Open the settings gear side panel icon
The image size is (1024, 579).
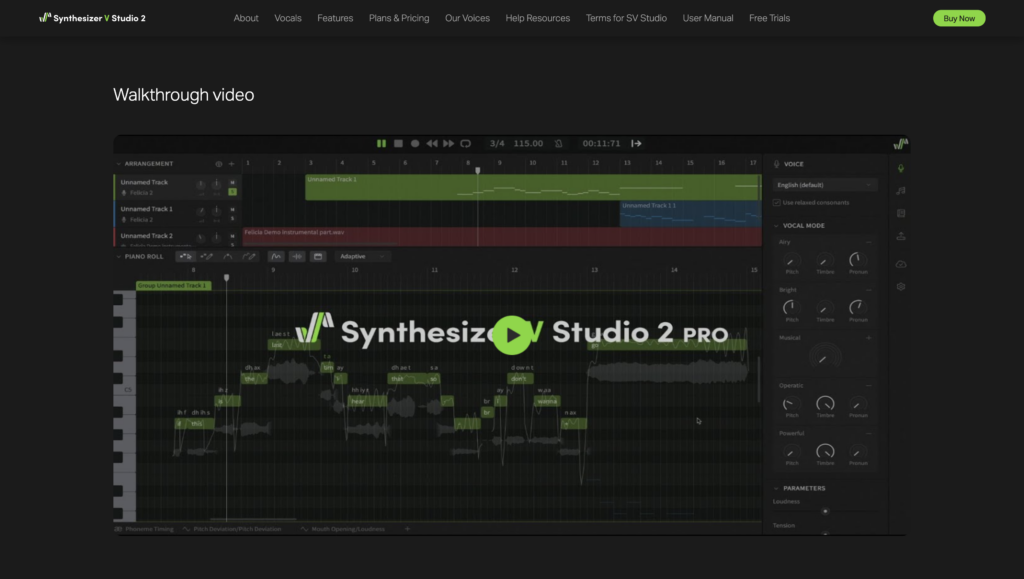[x=901, y=287]
